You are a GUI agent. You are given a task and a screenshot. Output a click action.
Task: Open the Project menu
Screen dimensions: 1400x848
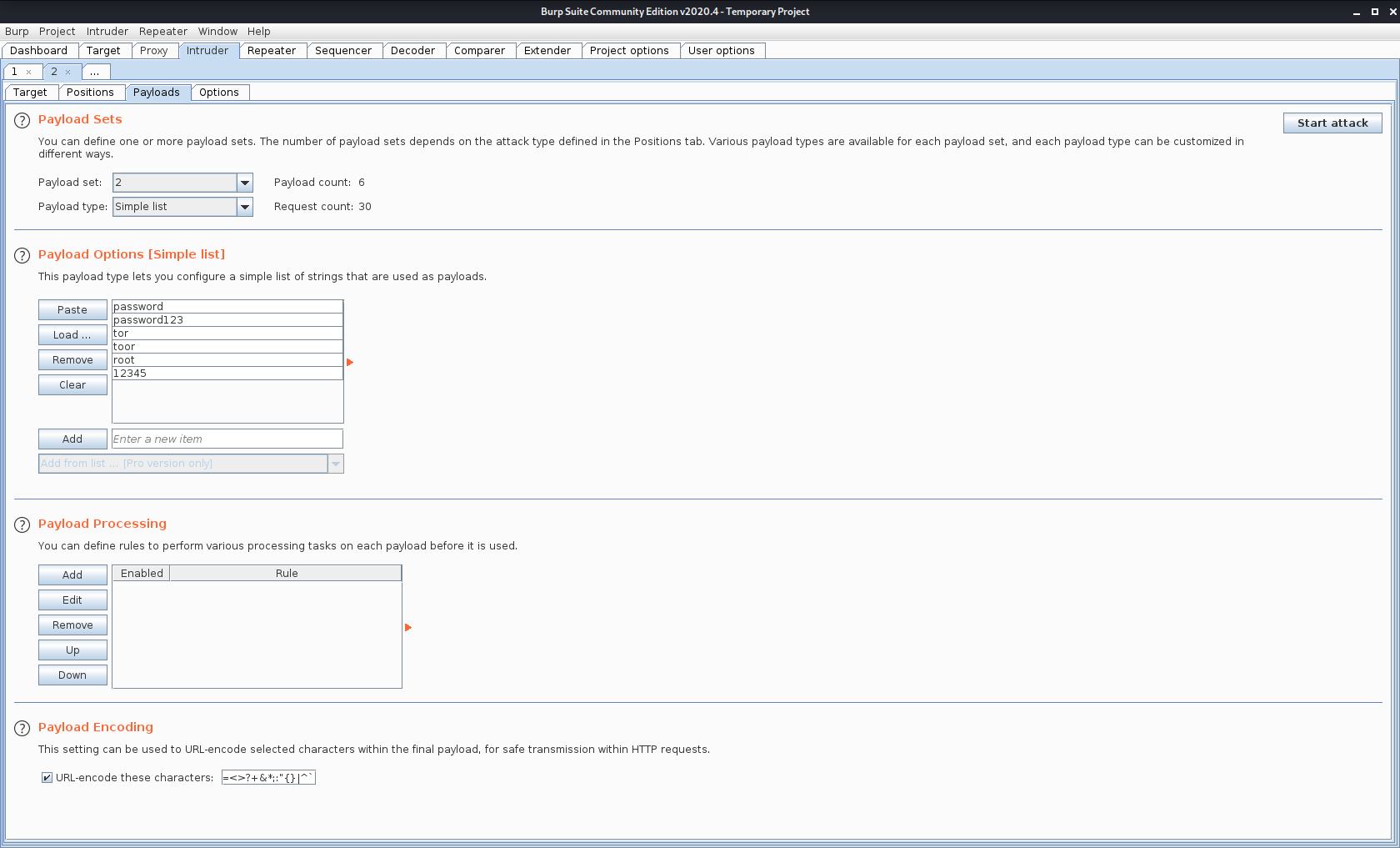pos(57,32)
